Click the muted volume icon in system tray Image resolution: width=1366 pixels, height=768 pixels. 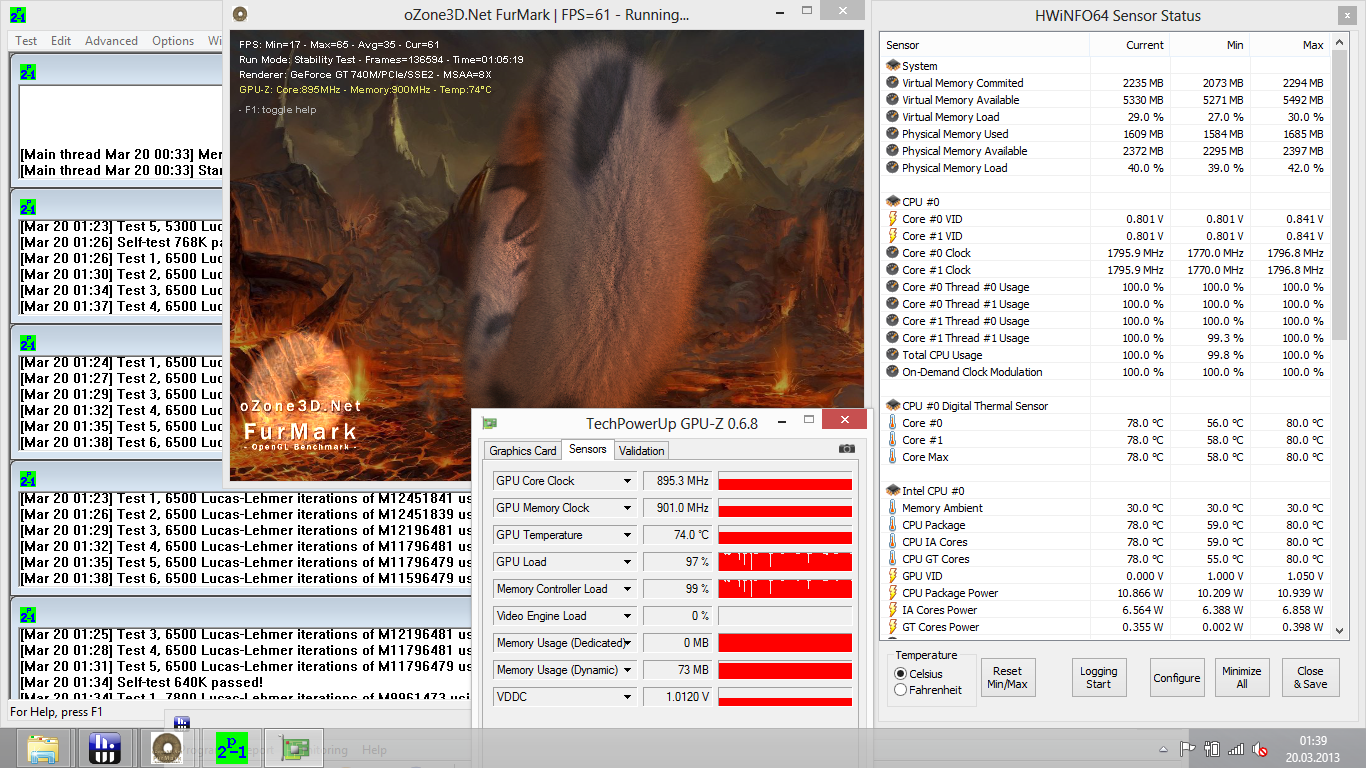coord(1260,749)
